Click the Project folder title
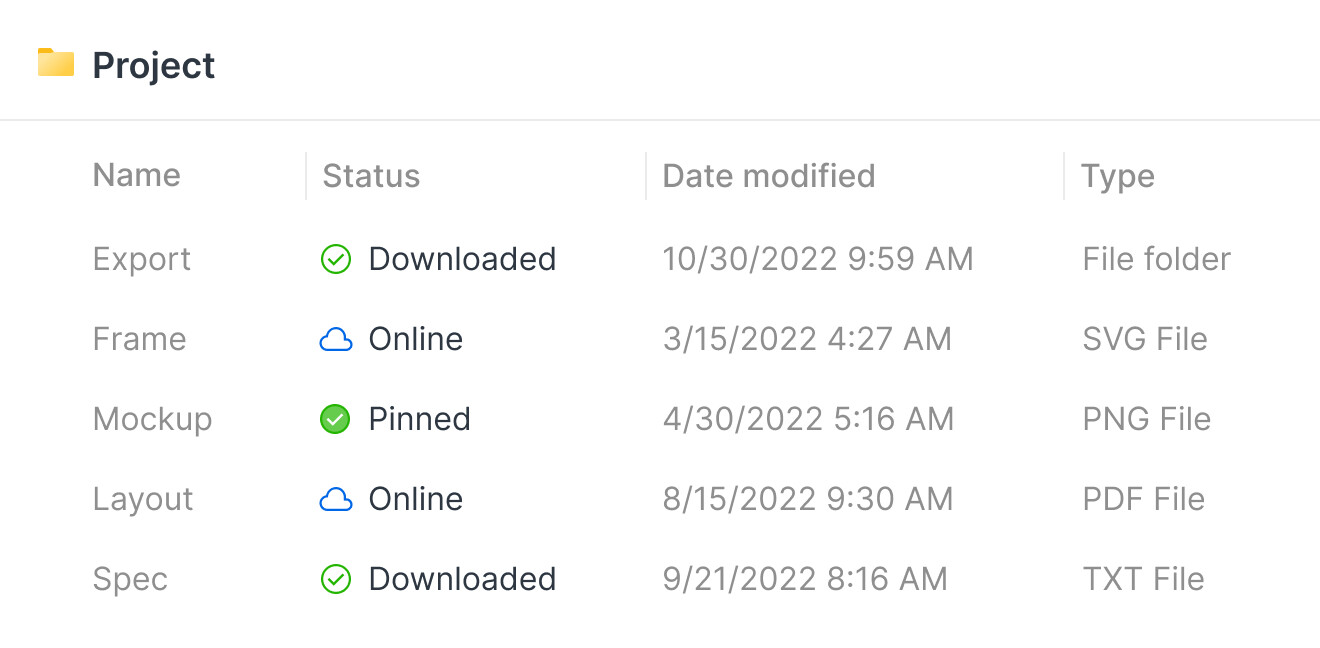This screenshot has height=648, width=1320. (x=153, y=64)
